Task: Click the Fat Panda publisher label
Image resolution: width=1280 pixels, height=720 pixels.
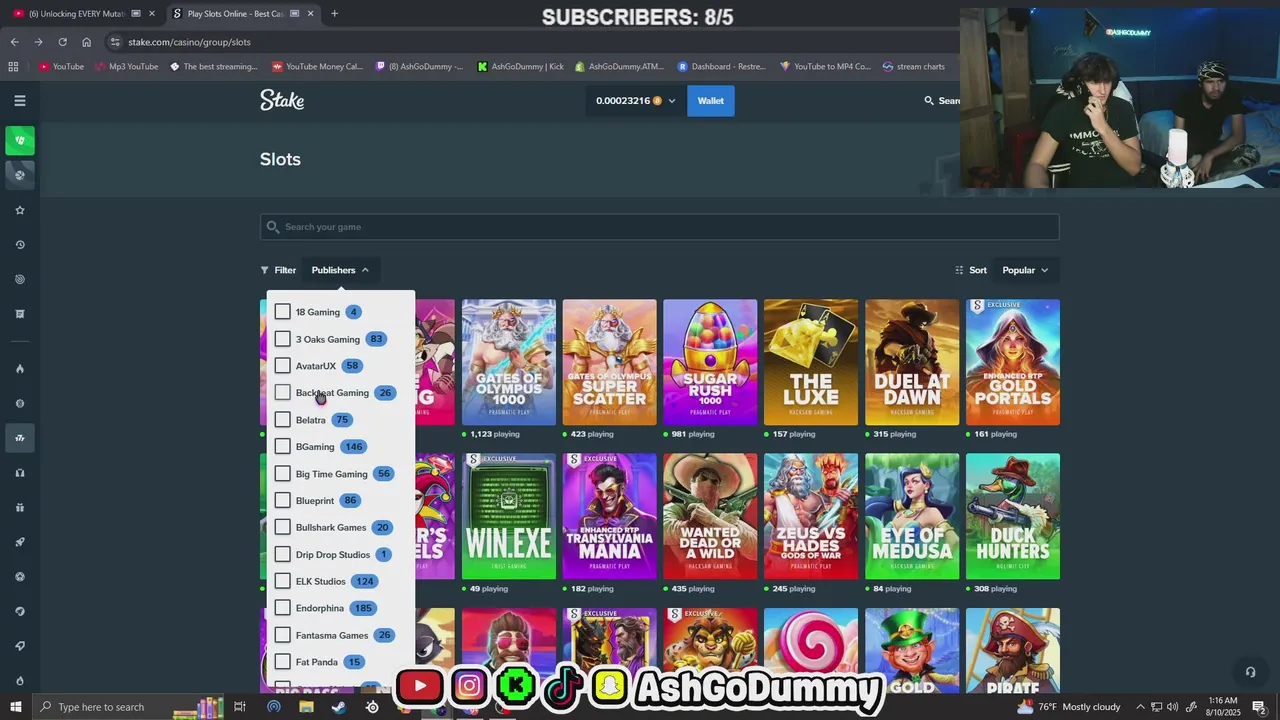Action: click(x=317, y=662)
